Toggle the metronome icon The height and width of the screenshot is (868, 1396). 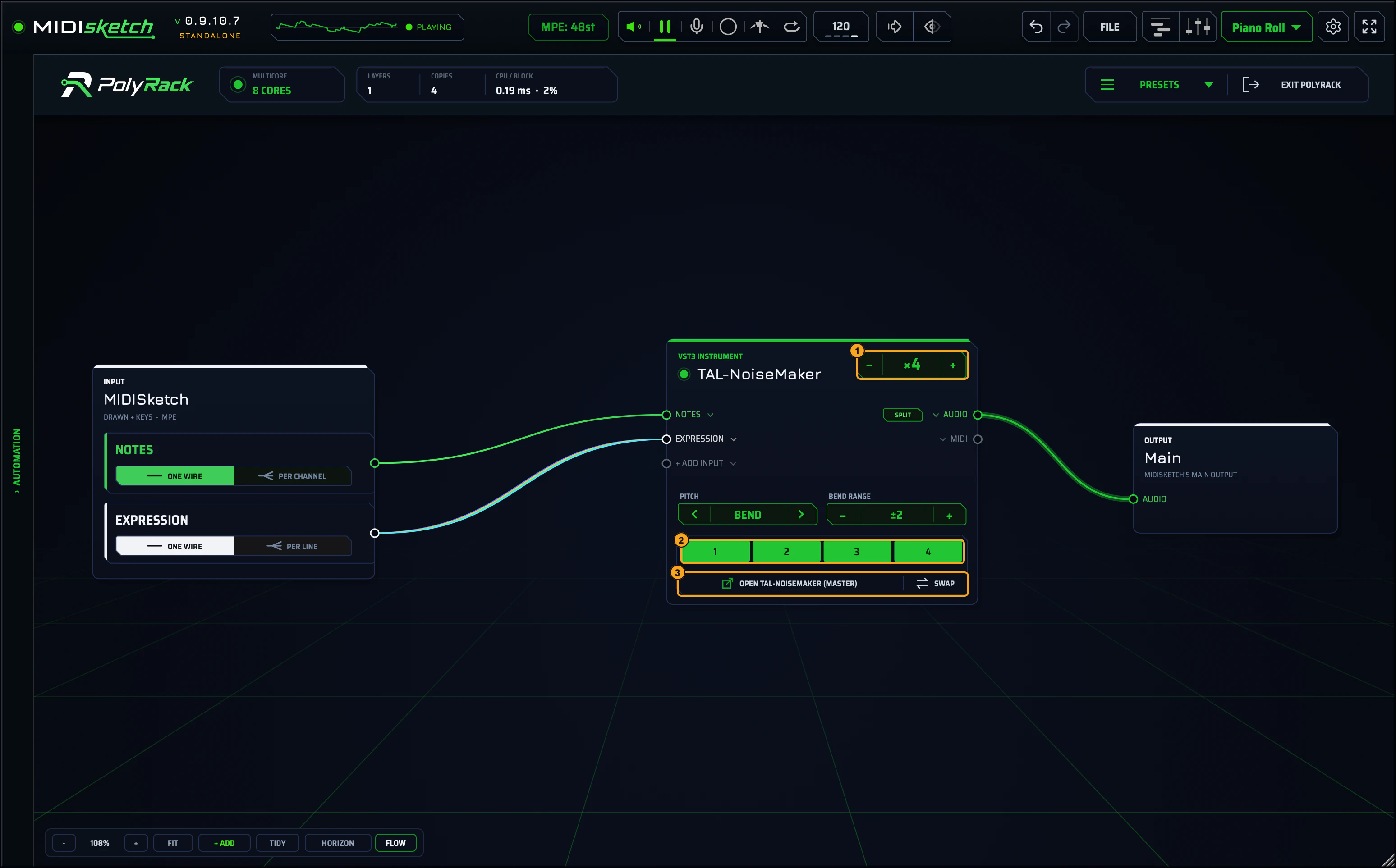pos(760,27)
